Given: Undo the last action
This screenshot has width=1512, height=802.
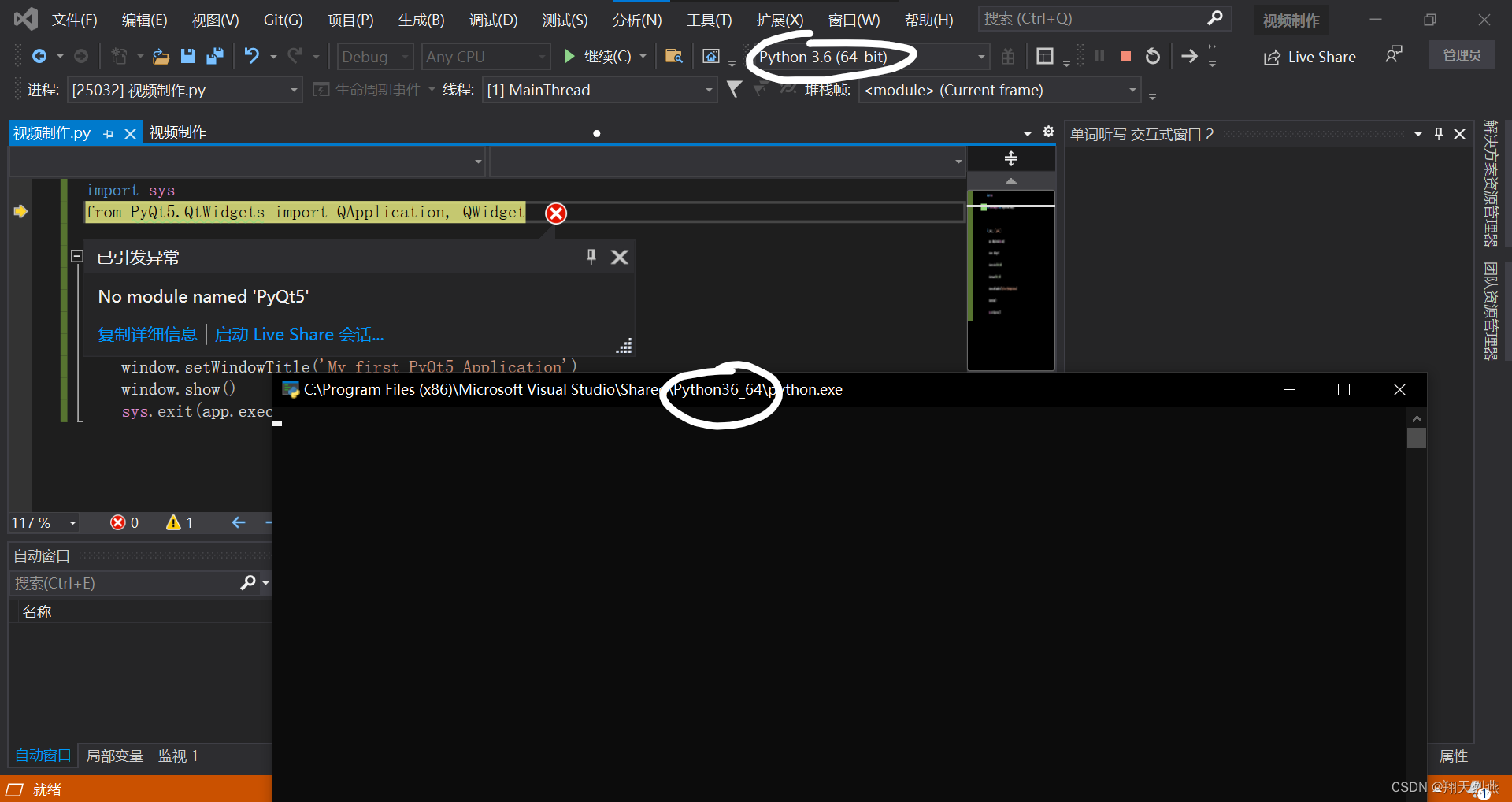Looking at the screenshot, I should click(252, 56).
